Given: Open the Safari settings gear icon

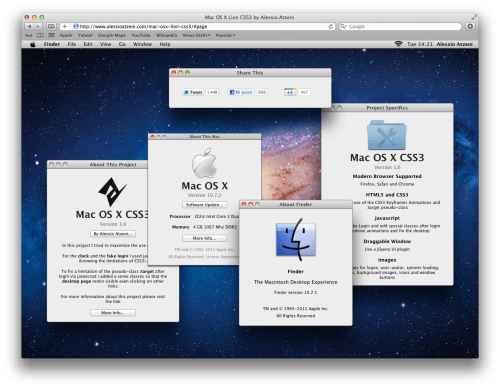Looking at the screenshot, I should pos(470,26).
